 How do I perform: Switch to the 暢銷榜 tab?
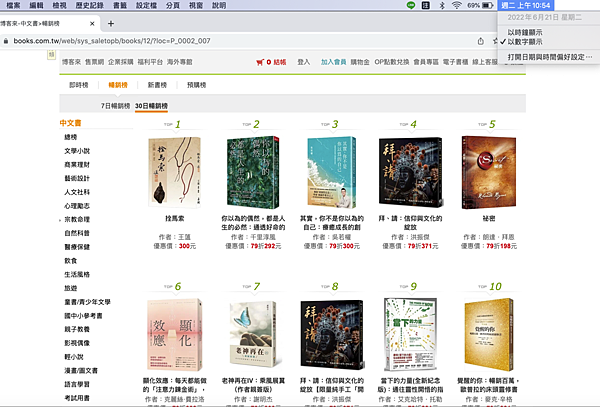tap(118, 85)
